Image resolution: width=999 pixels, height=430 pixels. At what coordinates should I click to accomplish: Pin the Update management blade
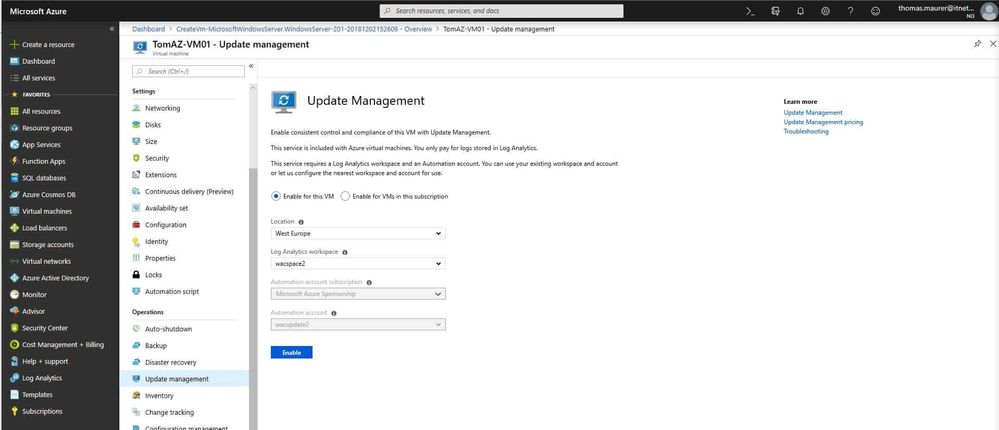point(977,43)
